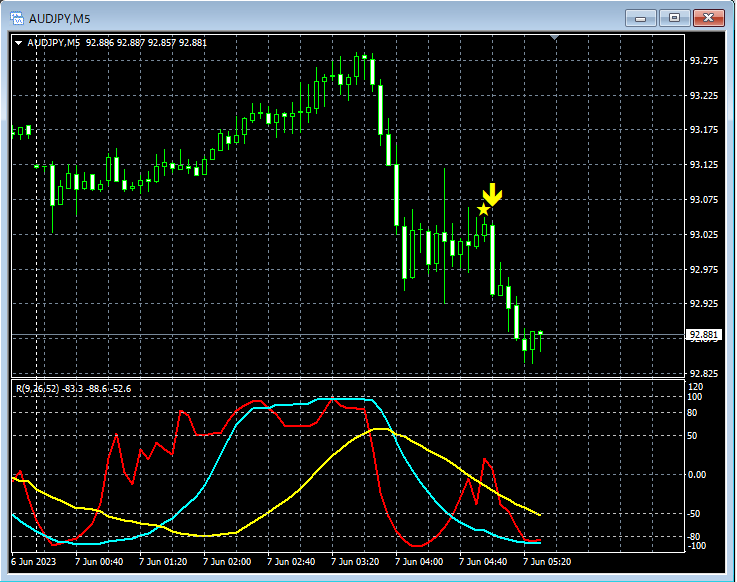The height and width of the screenshot is (582, 737).
Task: Click the indicator scale value 100
Action: click(695, 397)
